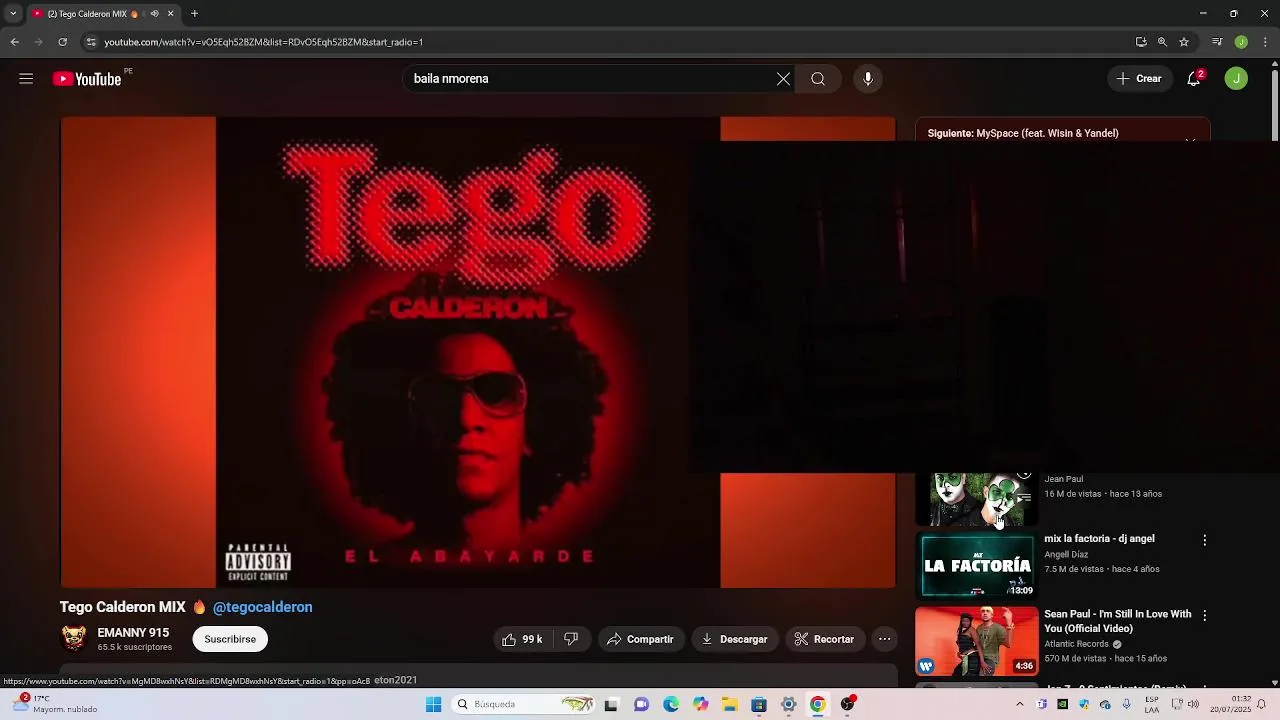Open the volume control in tray
The height and width of the screenshot is (720, 1280).
click(1193, 705)
